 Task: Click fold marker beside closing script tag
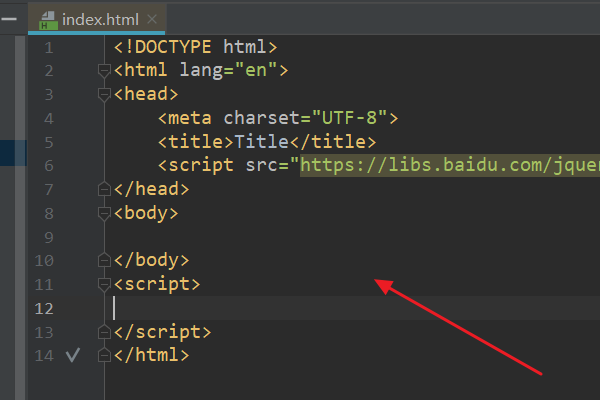point(104,331)
